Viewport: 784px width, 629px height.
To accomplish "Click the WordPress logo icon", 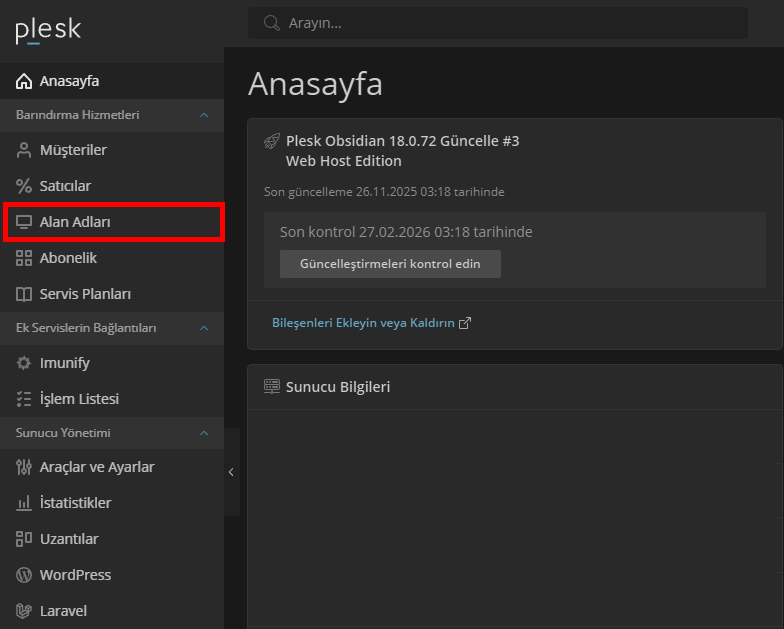I will (x=24, y=575).
